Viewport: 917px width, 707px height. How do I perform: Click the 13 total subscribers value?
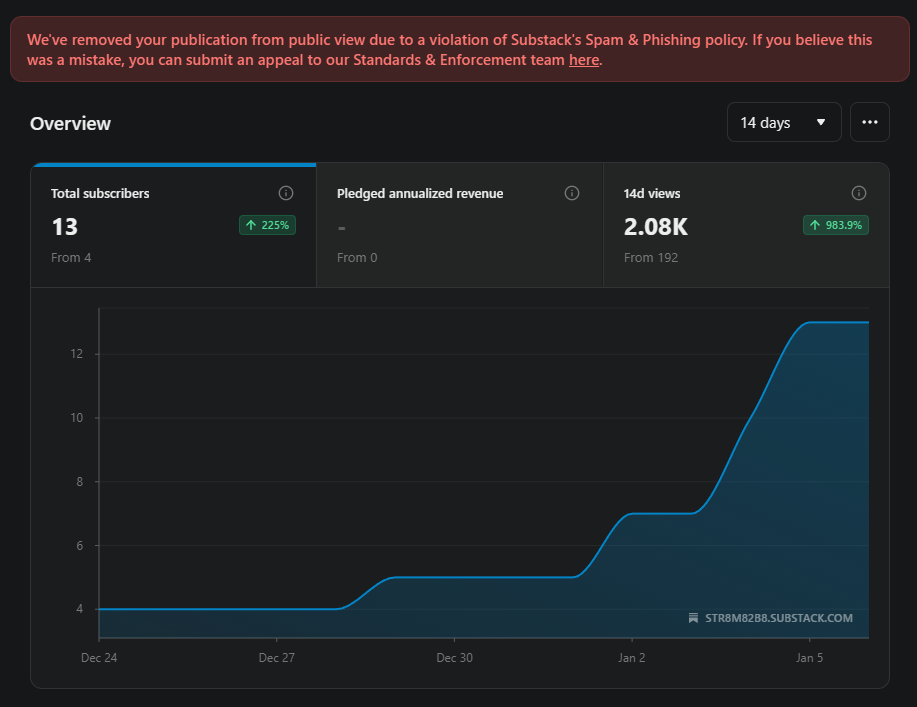pyautogui.click(x=64, y=227)
